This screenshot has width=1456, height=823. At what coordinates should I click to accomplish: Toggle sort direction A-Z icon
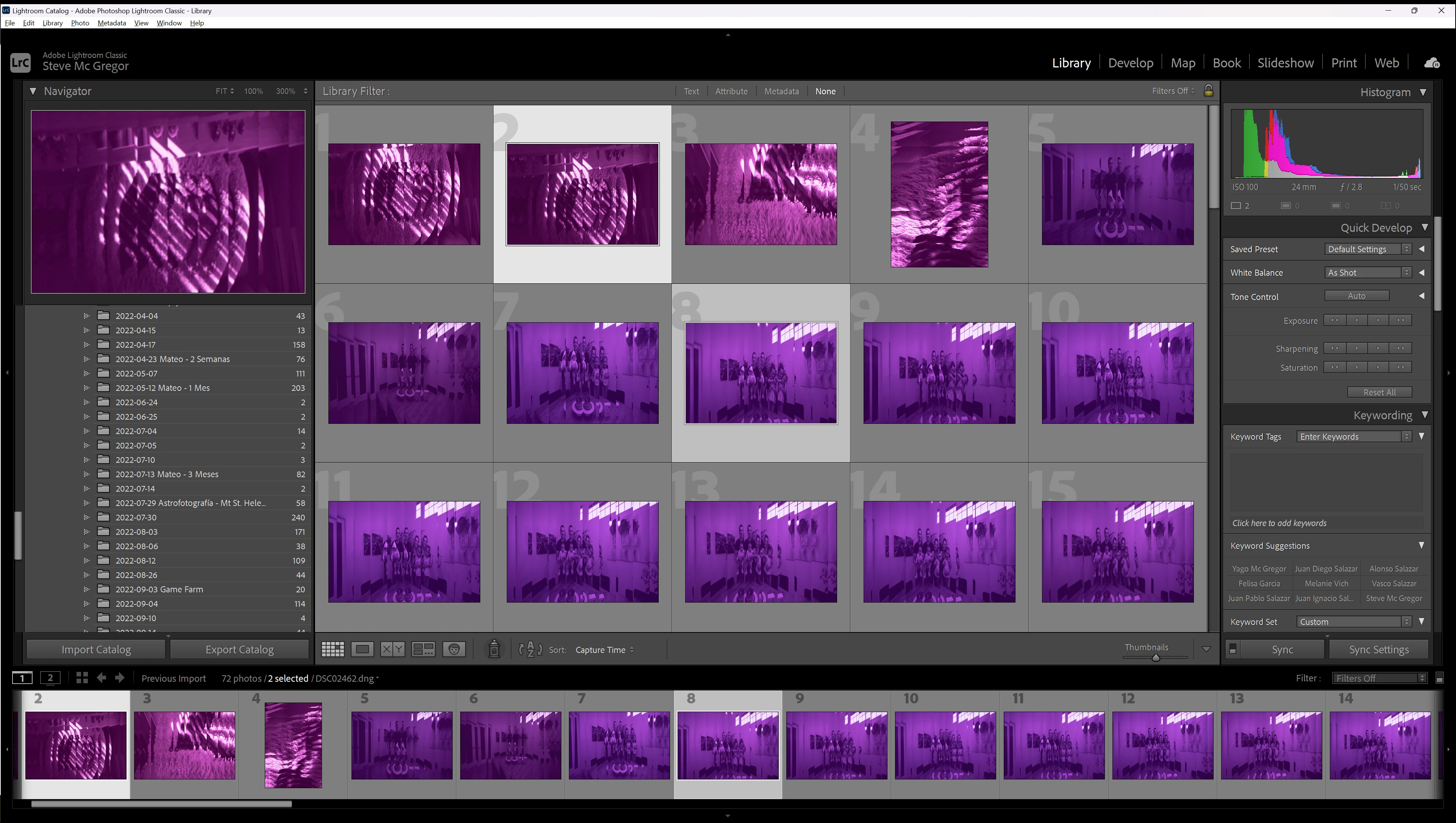(x=530, y=650)
